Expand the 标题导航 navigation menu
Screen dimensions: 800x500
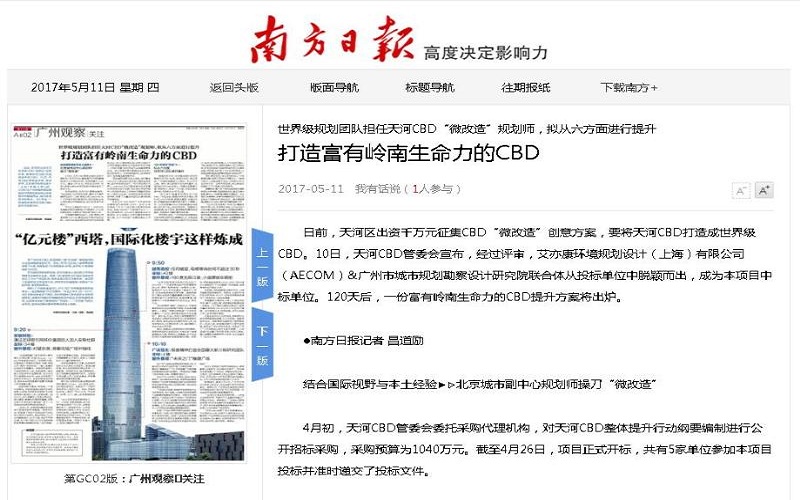pos(429,87)
